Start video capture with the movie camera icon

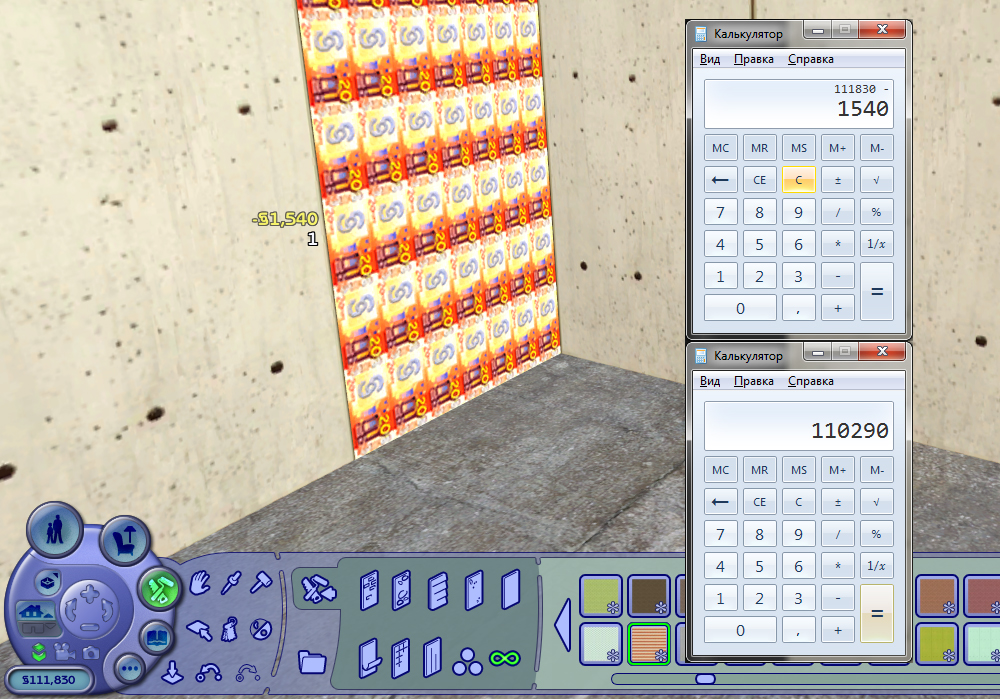pyautogui.click(x=62, y=651)
